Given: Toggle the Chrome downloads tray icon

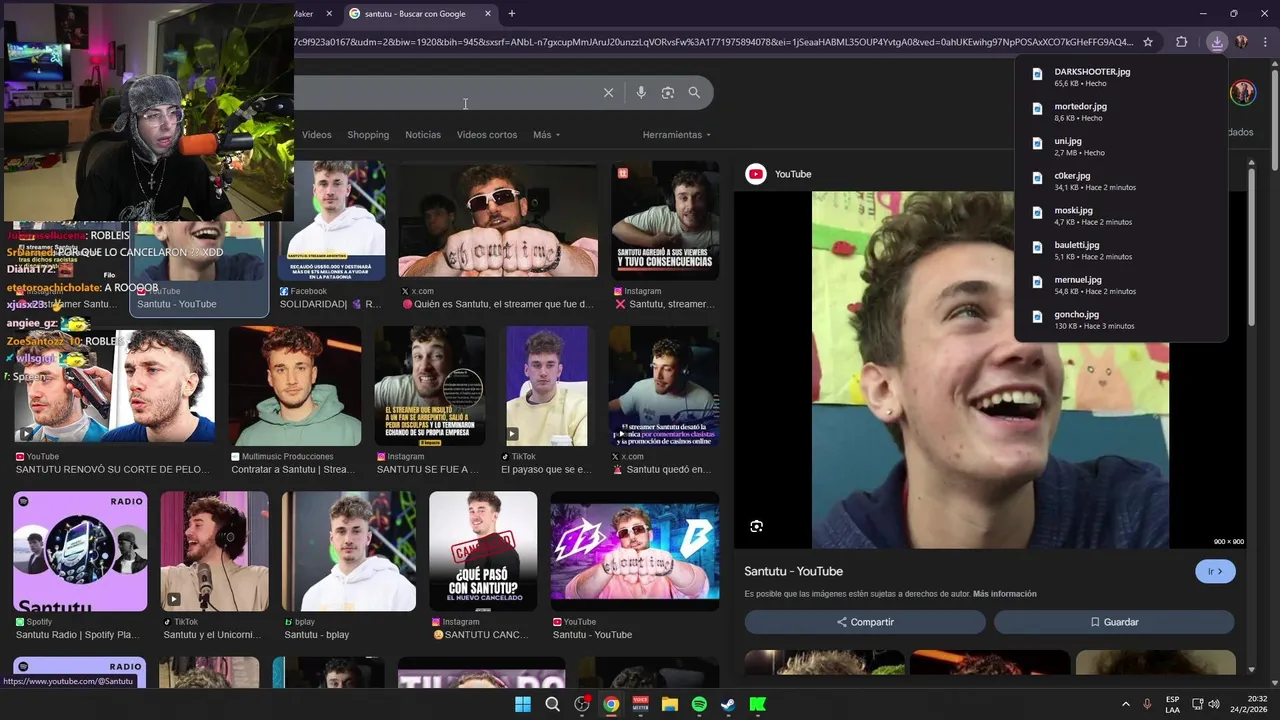Looking at the screenshot, I should click(x=1217, y=42).
